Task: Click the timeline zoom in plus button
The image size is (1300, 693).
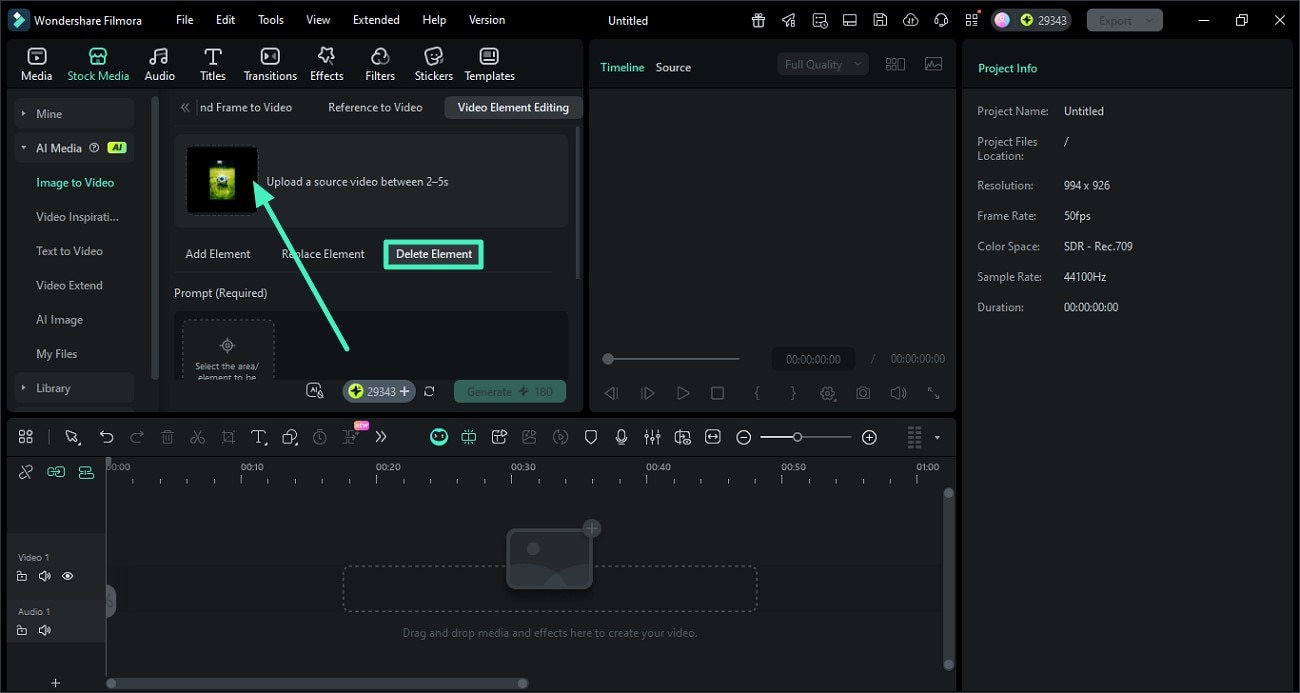Action: coord(869,437)
